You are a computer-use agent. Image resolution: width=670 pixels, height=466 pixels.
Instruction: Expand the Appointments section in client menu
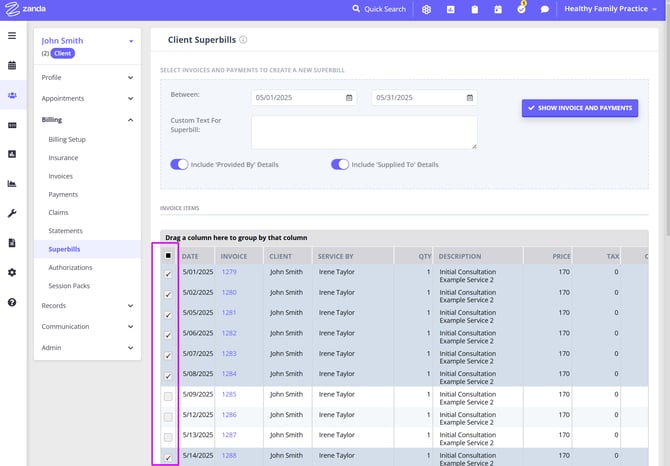point(131,98)
